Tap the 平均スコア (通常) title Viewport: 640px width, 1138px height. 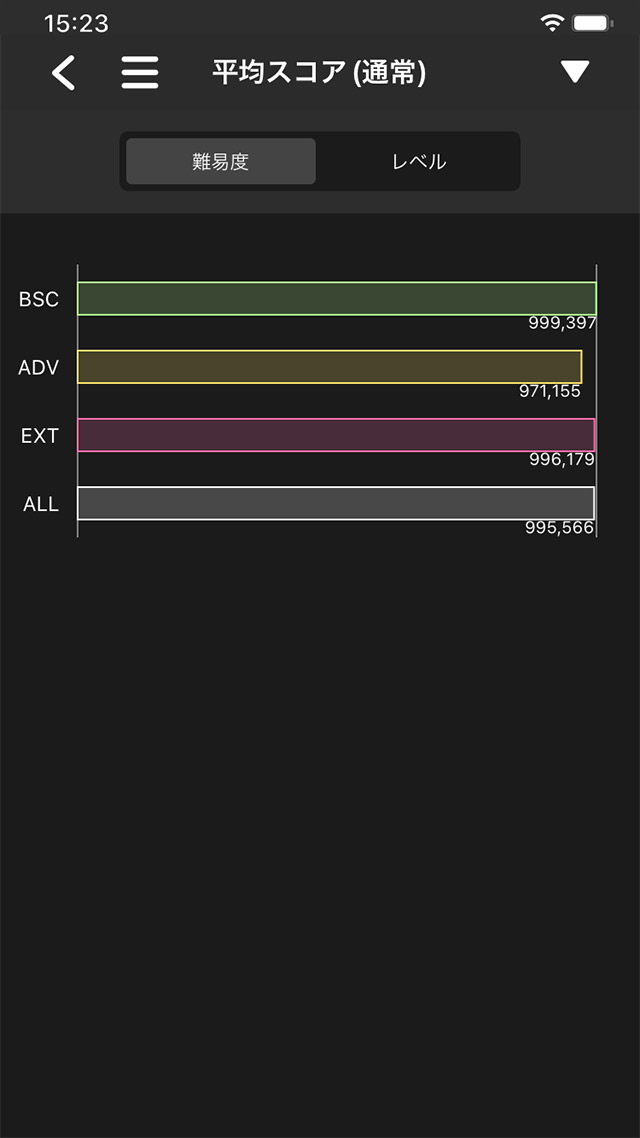(319, 73)
